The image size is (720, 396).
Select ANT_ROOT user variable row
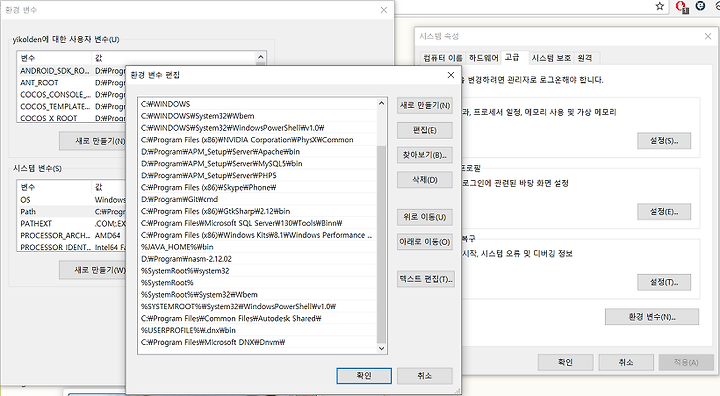(72, 83)
